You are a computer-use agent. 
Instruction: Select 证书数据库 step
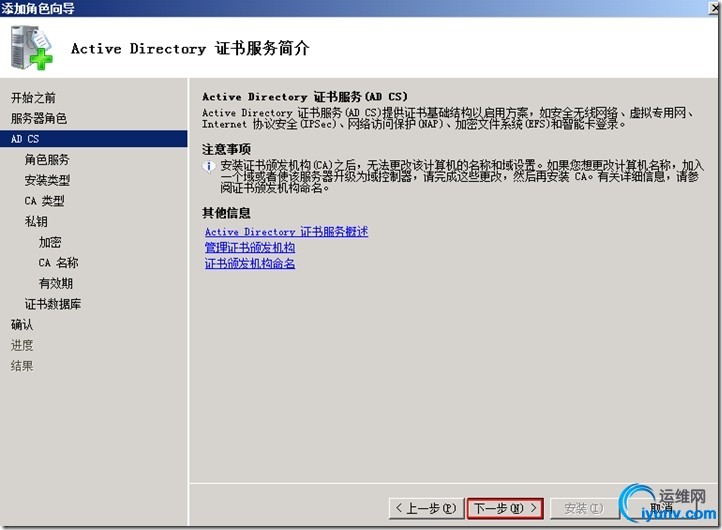coord(53,304)
